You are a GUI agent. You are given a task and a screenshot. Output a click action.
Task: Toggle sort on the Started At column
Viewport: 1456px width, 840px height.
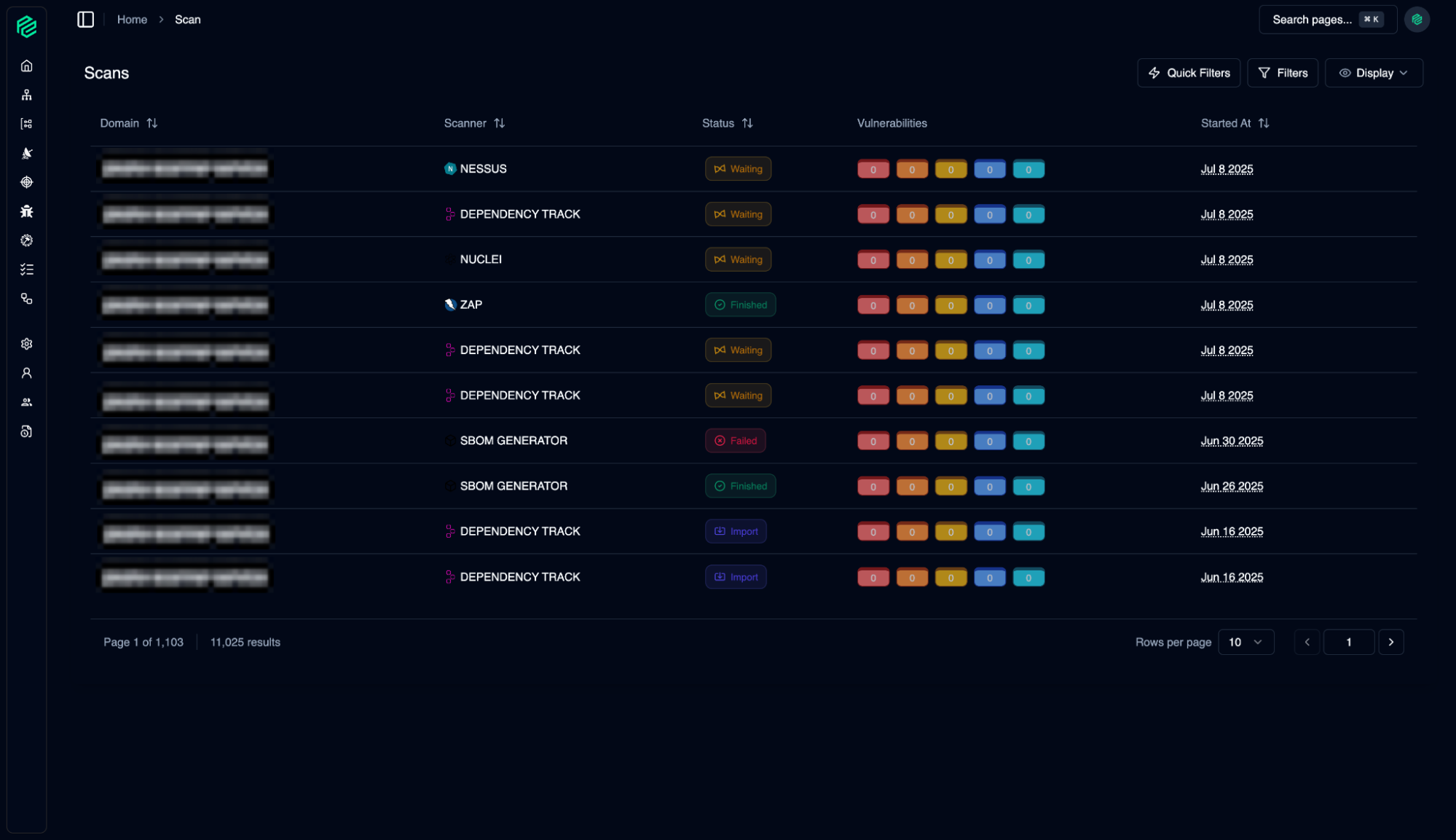pos(1264,123)
